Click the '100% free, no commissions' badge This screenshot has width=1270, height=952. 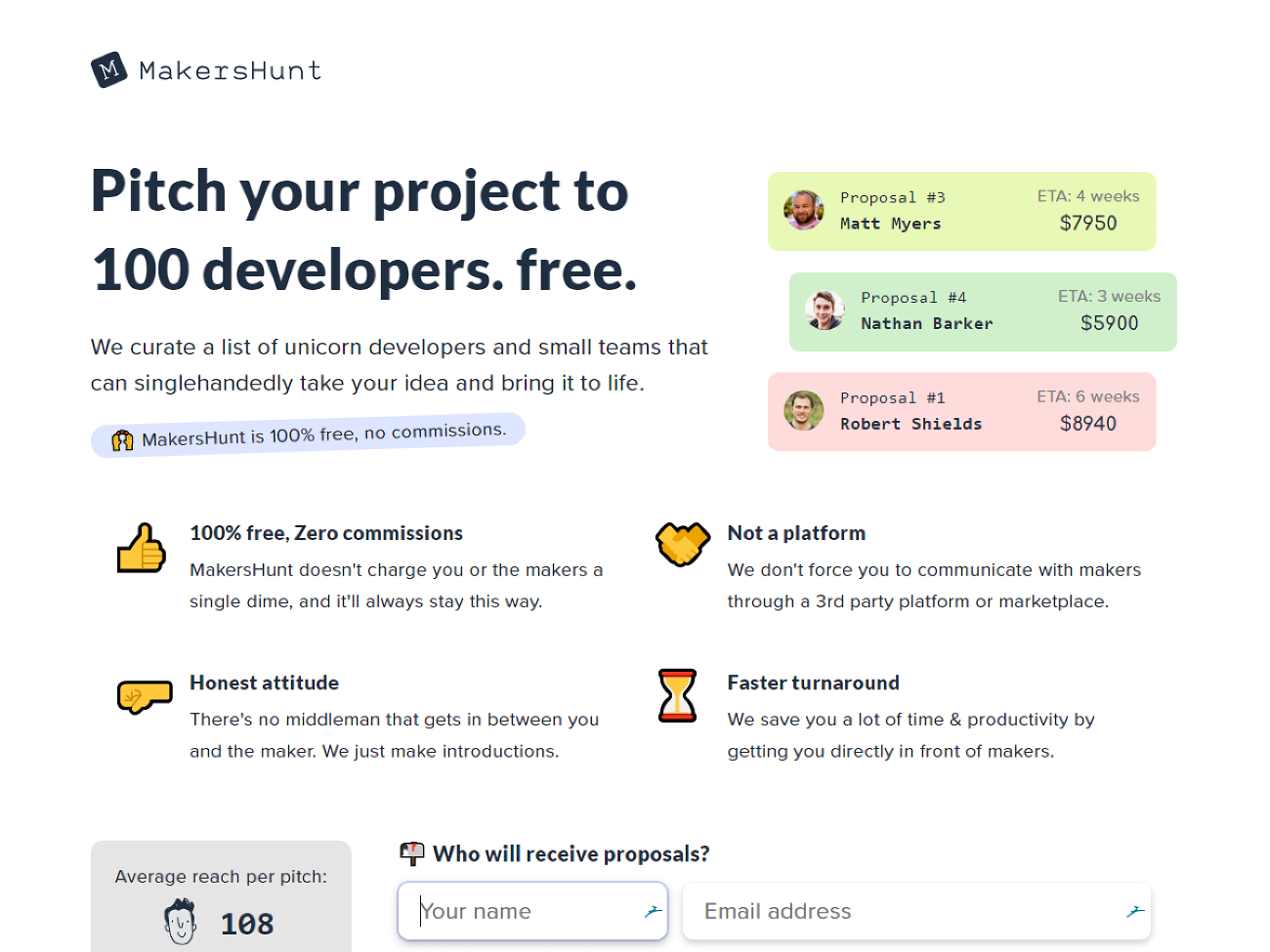[x=308, y=435]
